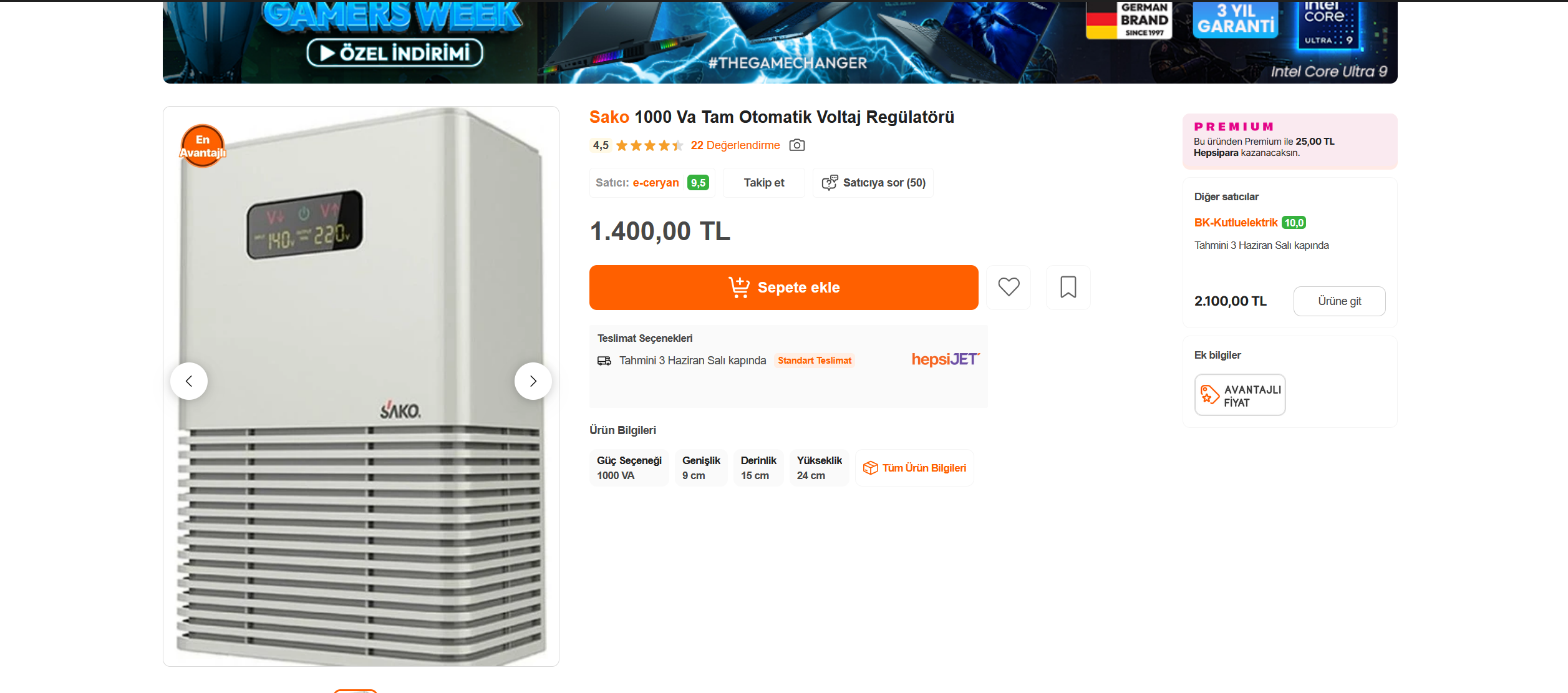
Task: Expand Tüm Ürün Bilgileri details
Action: point(914,468)
